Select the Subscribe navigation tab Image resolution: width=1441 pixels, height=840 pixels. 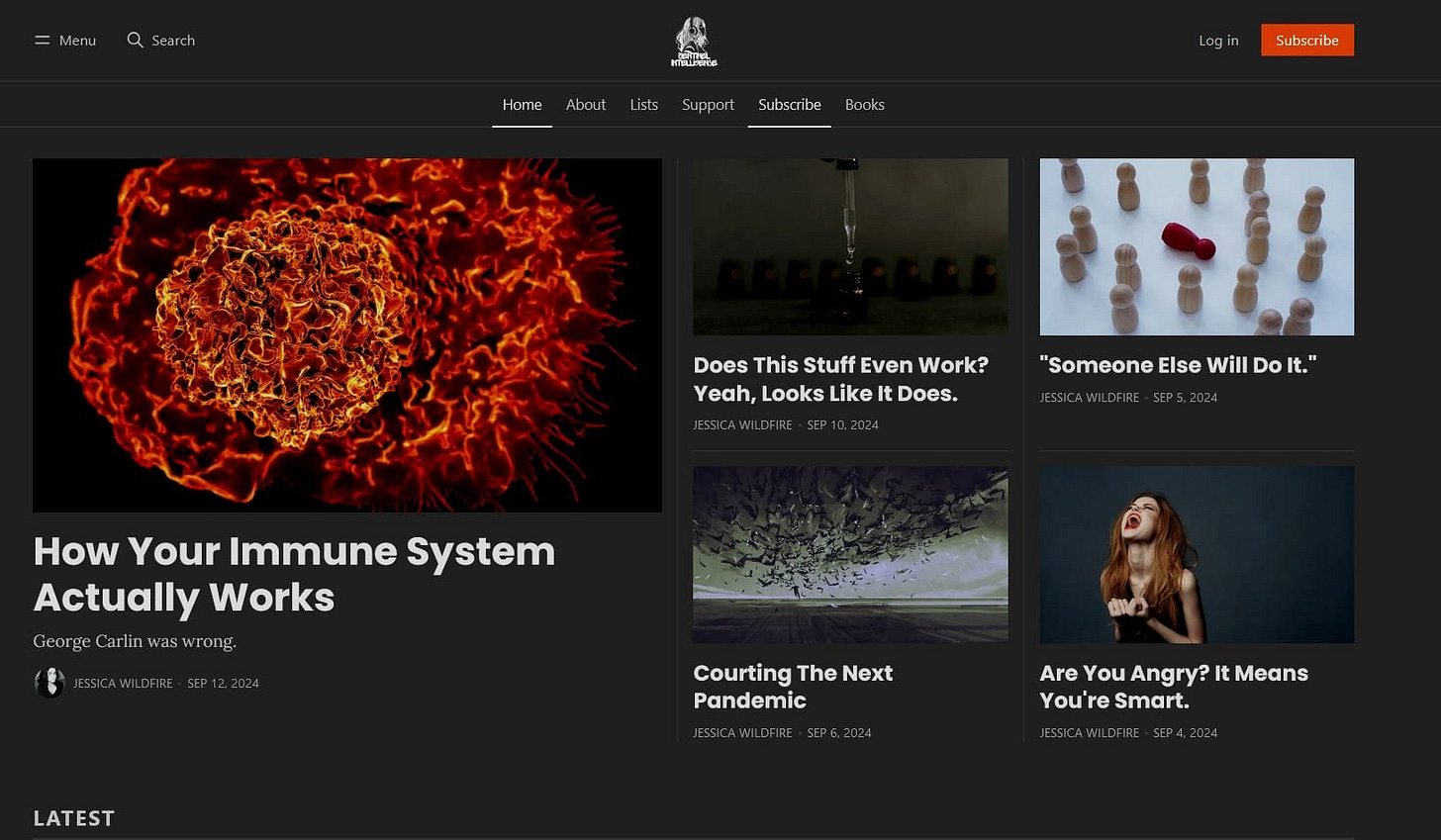(790, 105)
